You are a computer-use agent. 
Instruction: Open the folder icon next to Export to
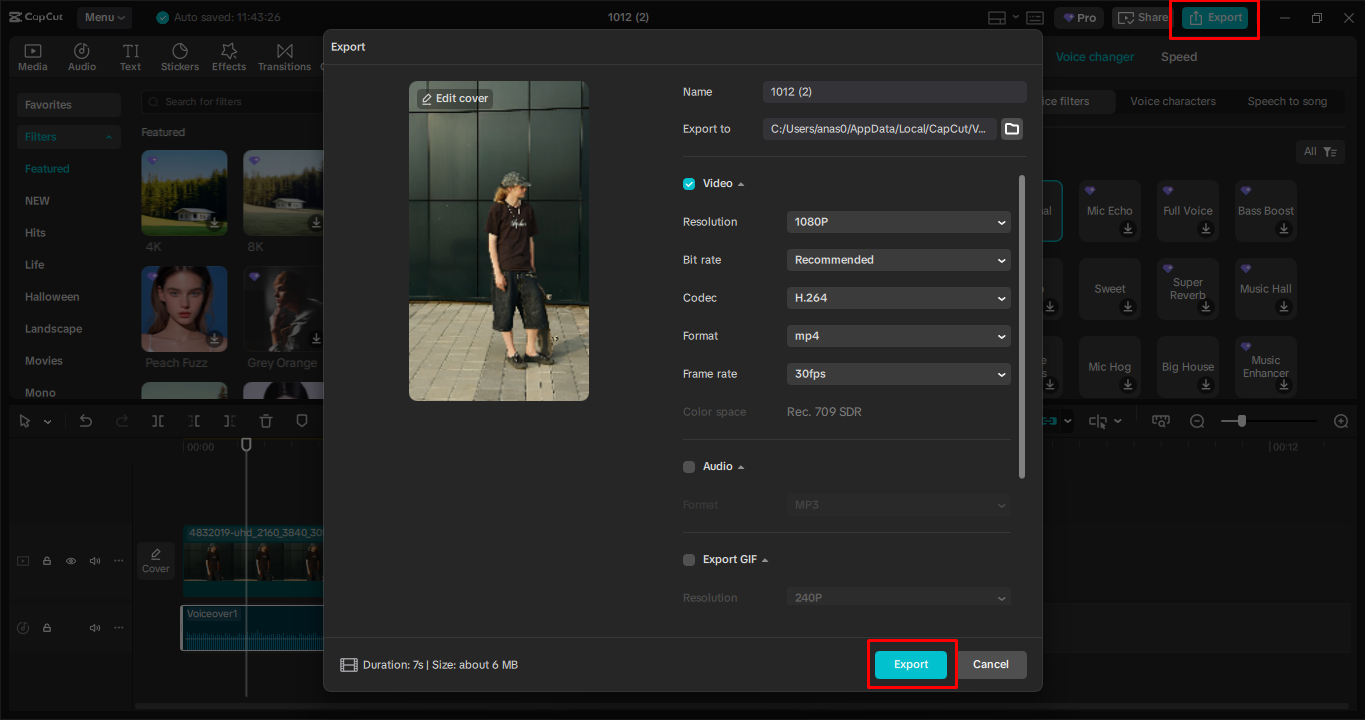pos(1011,128)
